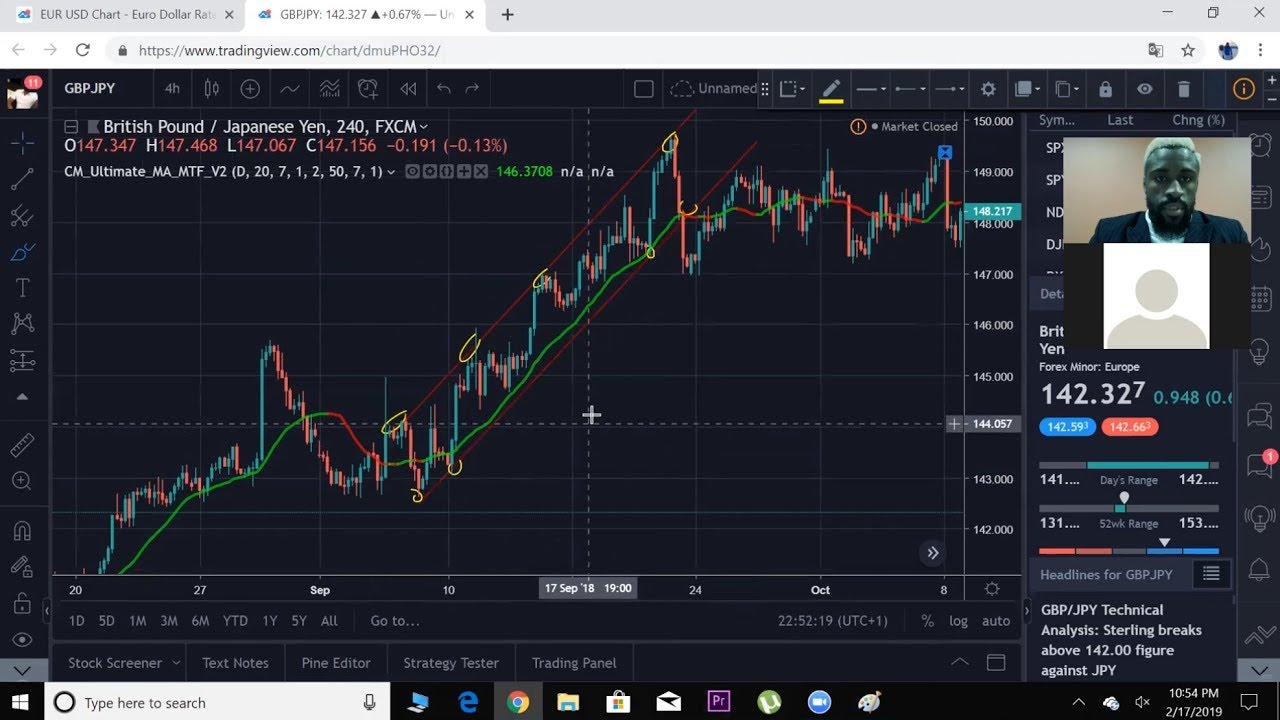Select the ruler measure tool
Viewport: 1280px width, 720px height.
tap(22, 445)
